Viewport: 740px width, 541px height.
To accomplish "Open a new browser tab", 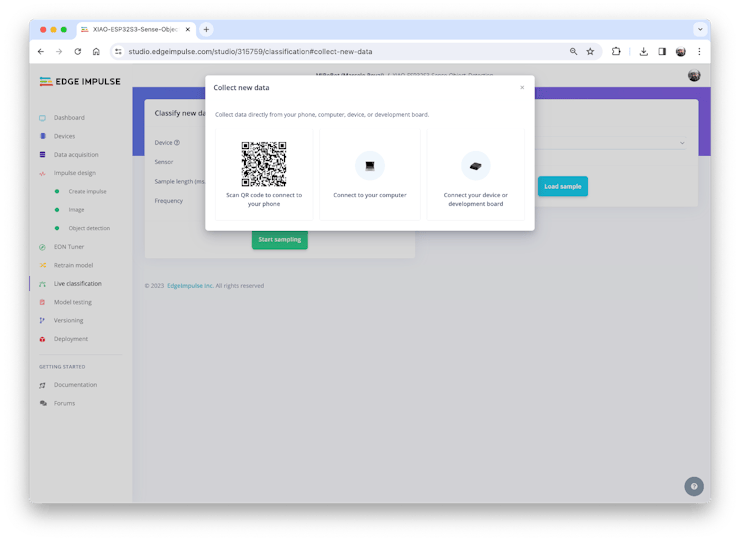I will tap(206, 29).
